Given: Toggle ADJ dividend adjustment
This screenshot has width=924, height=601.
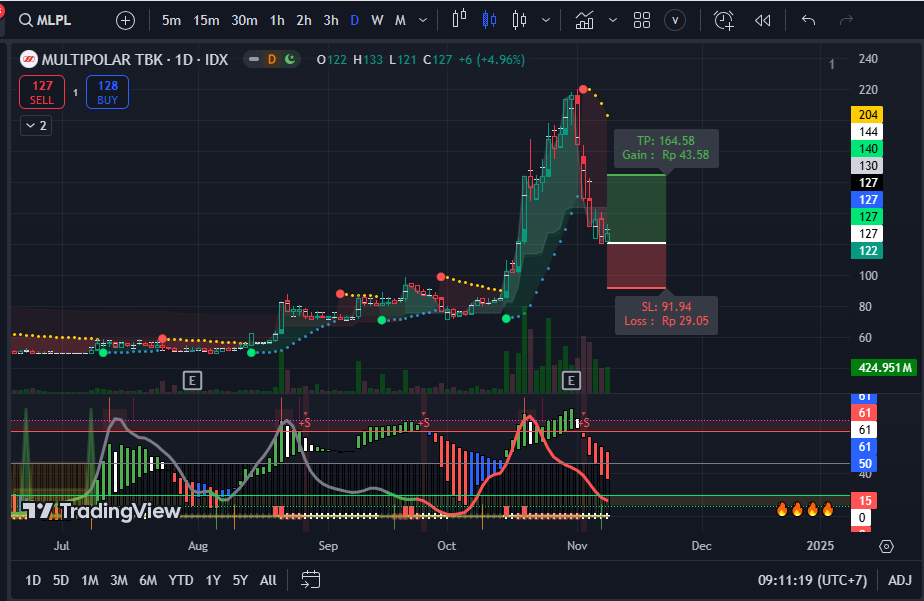Looking at the screenshot, I should tap(900, 580).
